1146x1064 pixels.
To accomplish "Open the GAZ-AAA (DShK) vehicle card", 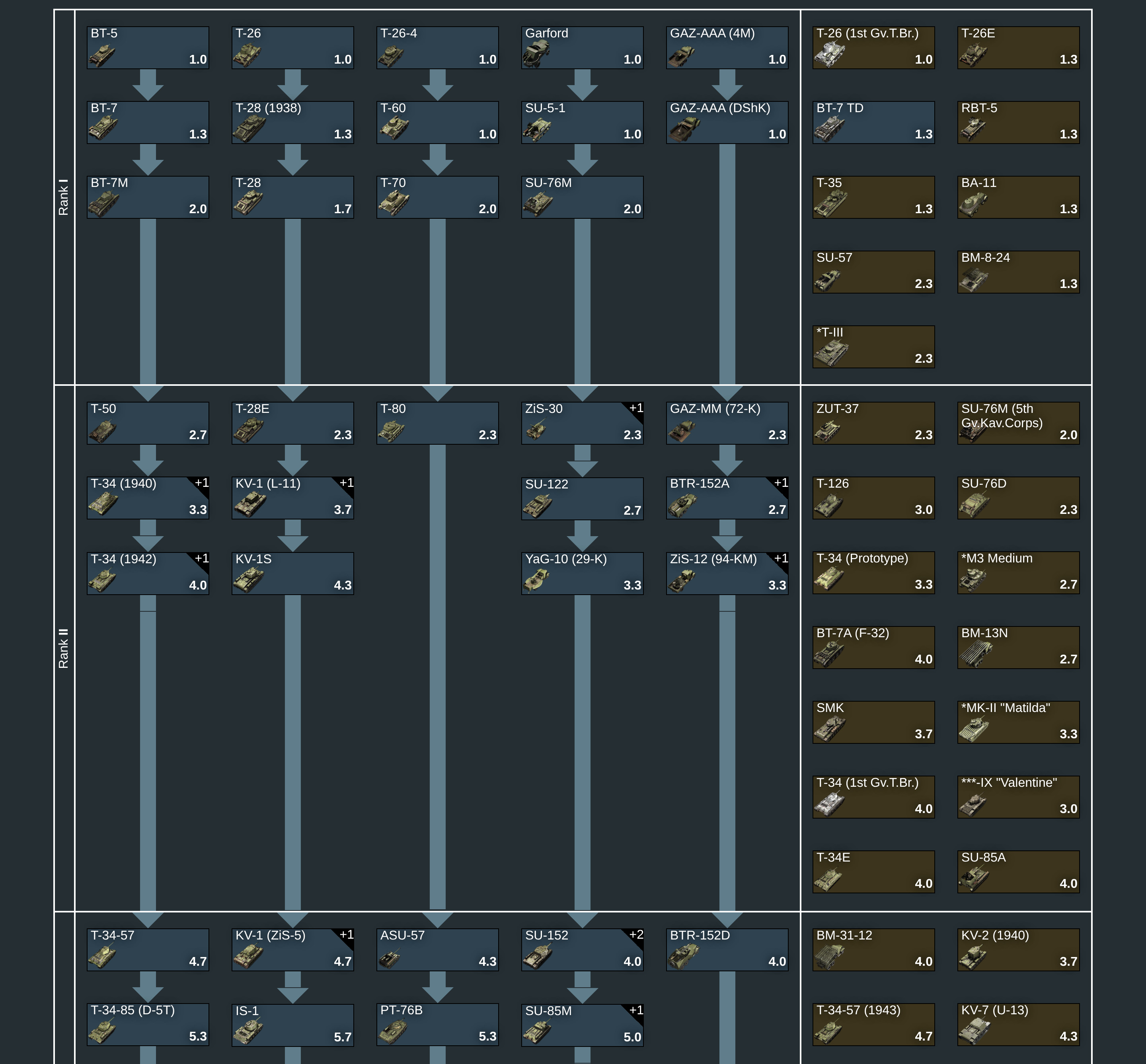I will point(727,123).
